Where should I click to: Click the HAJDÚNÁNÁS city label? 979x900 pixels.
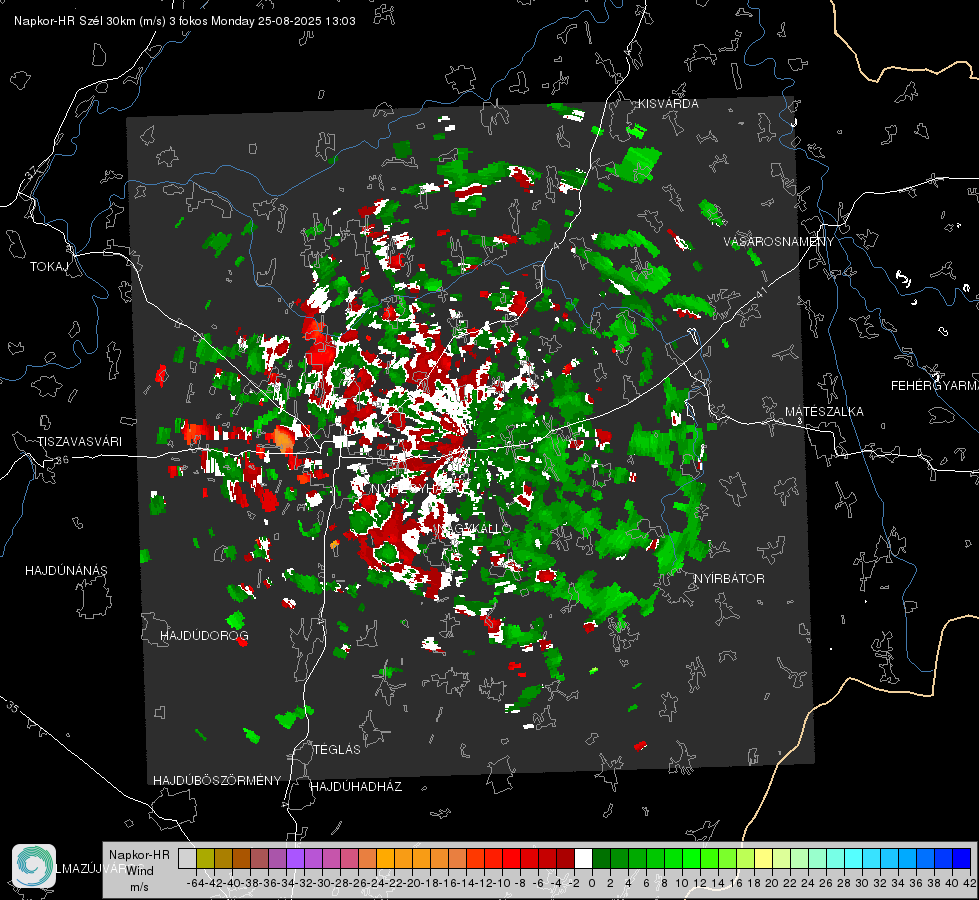(66, 571)
